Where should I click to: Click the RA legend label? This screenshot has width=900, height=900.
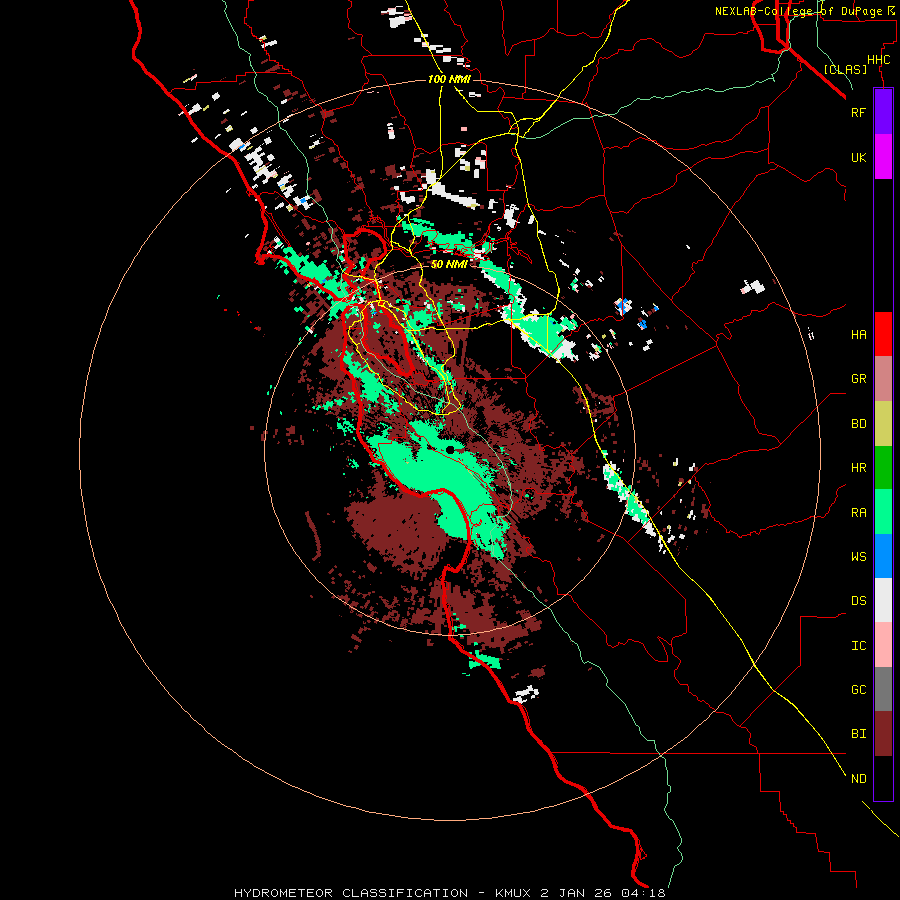[x=858, y=513]
